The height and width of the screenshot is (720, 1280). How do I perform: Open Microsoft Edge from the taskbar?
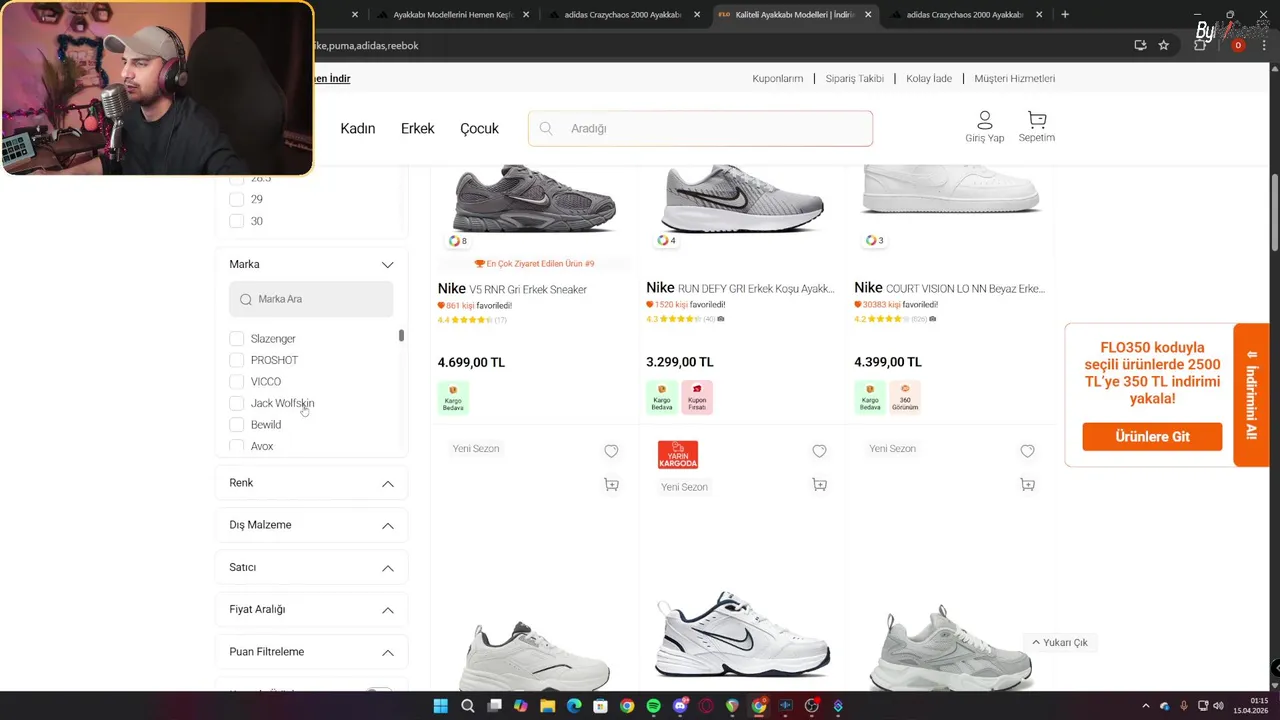tap(574, 706)
